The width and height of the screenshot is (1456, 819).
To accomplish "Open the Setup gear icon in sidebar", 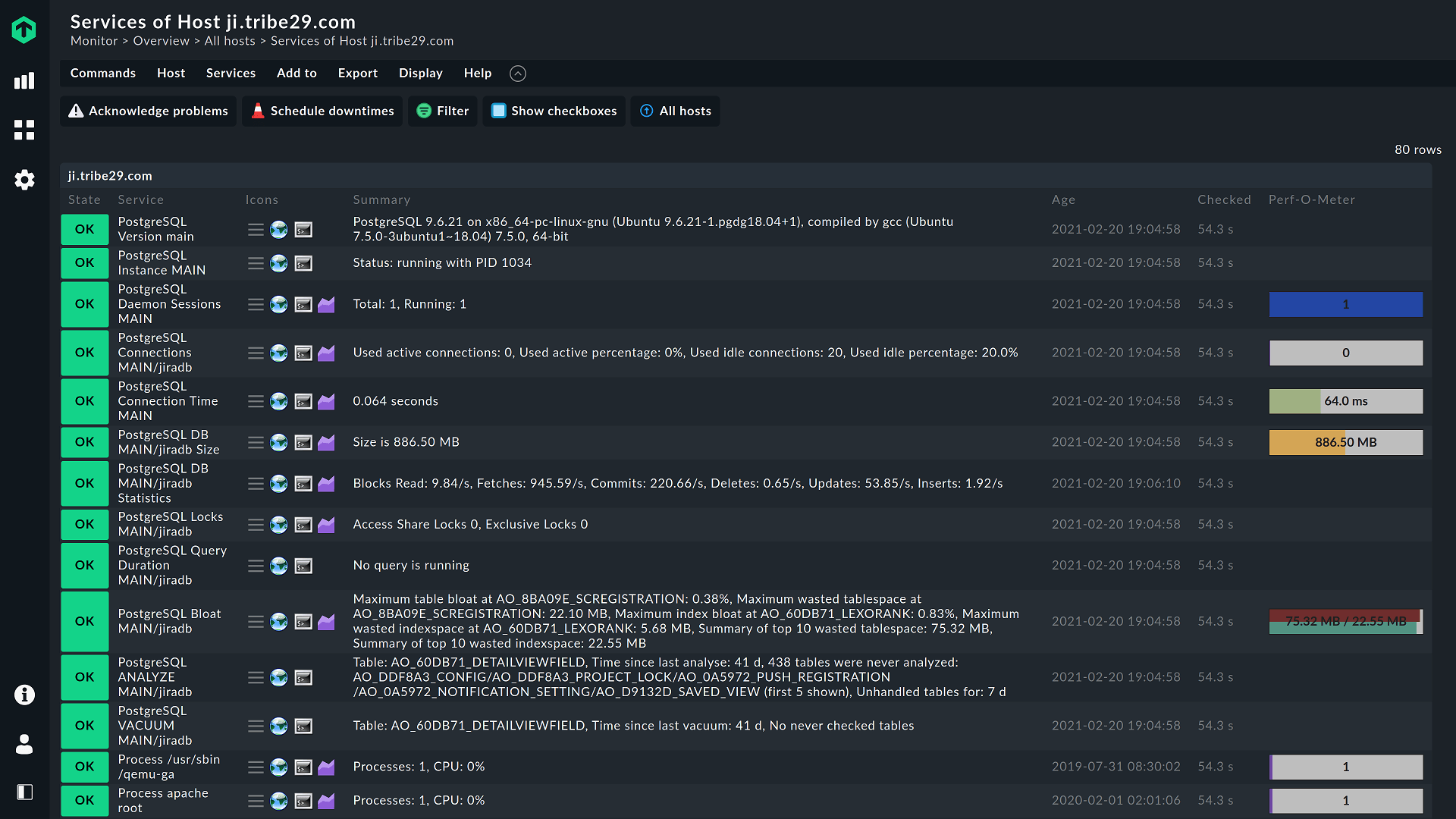I will tap(24, 180).
